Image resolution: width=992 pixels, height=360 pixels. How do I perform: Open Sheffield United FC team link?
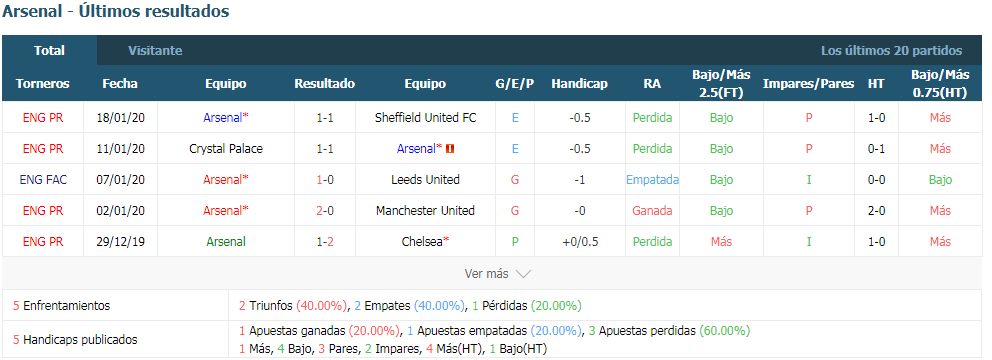coord(425,118)
